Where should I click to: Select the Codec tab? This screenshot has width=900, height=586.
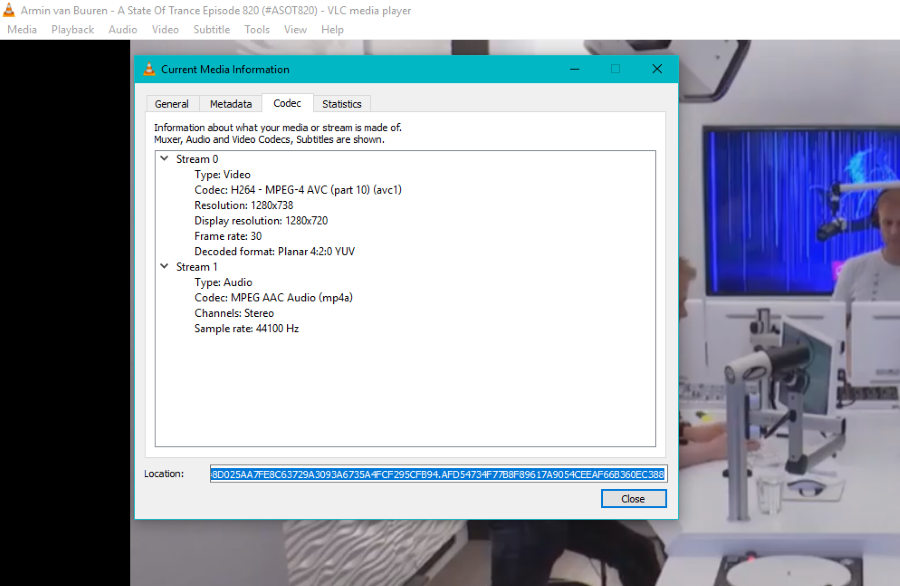[287, 103]
